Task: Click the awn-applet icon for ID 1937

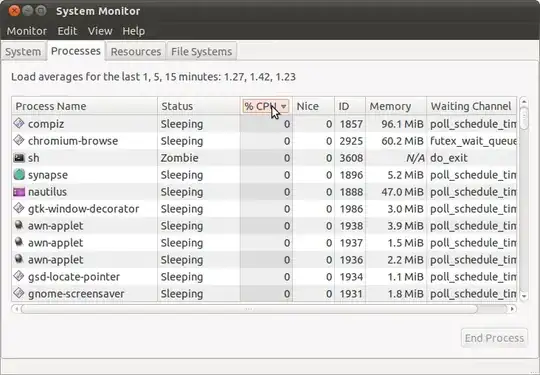Action: click(19, 242)
